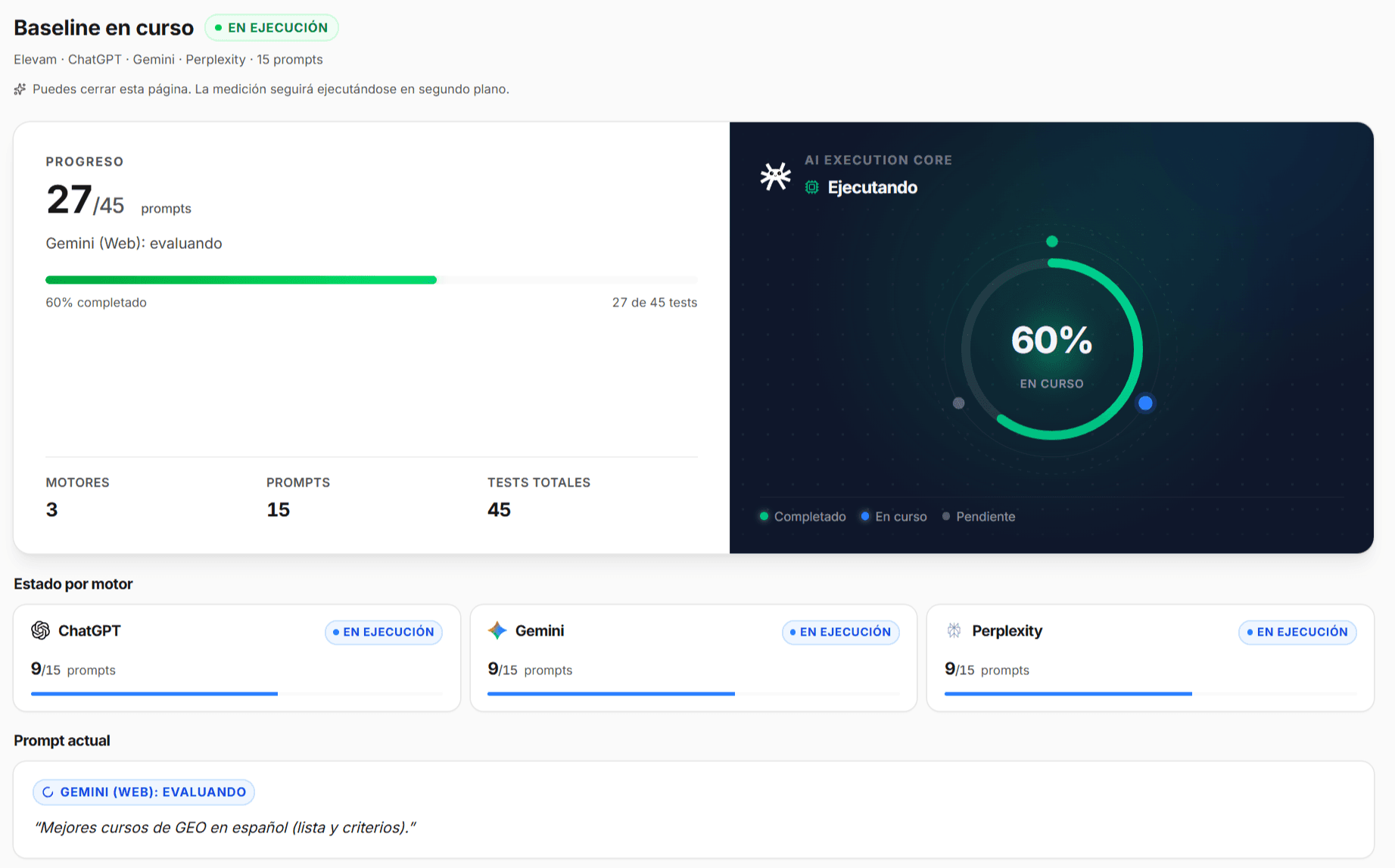Click the AI EXECUTION CORE label
The width and height of the screenshot is (1395, 868).
(879, 160)
